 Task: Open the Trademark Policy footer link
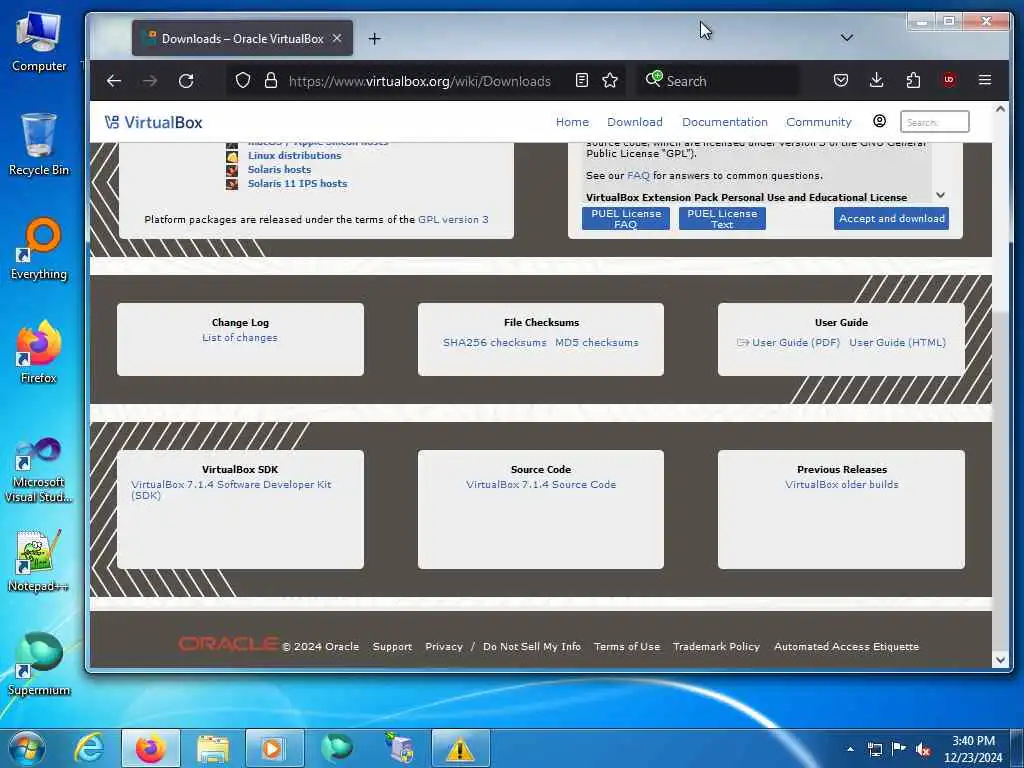point(716,647)
